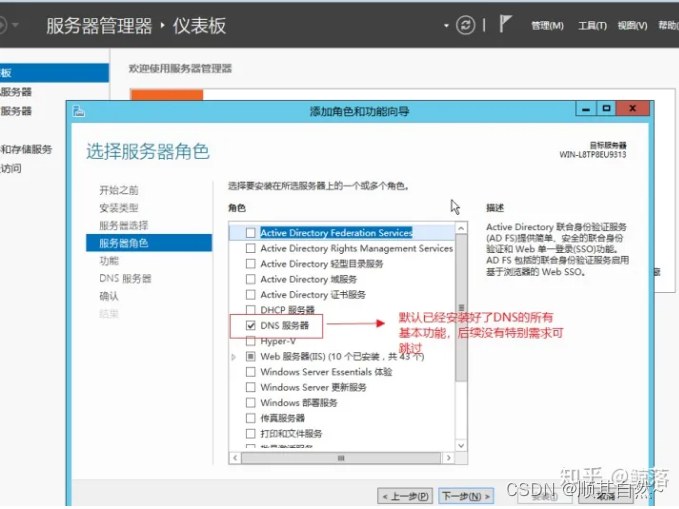This screenshot has width=679, height=509.
Task: Click the horizontal scrollbar thumb of roles list
Action: click(341, 458)
